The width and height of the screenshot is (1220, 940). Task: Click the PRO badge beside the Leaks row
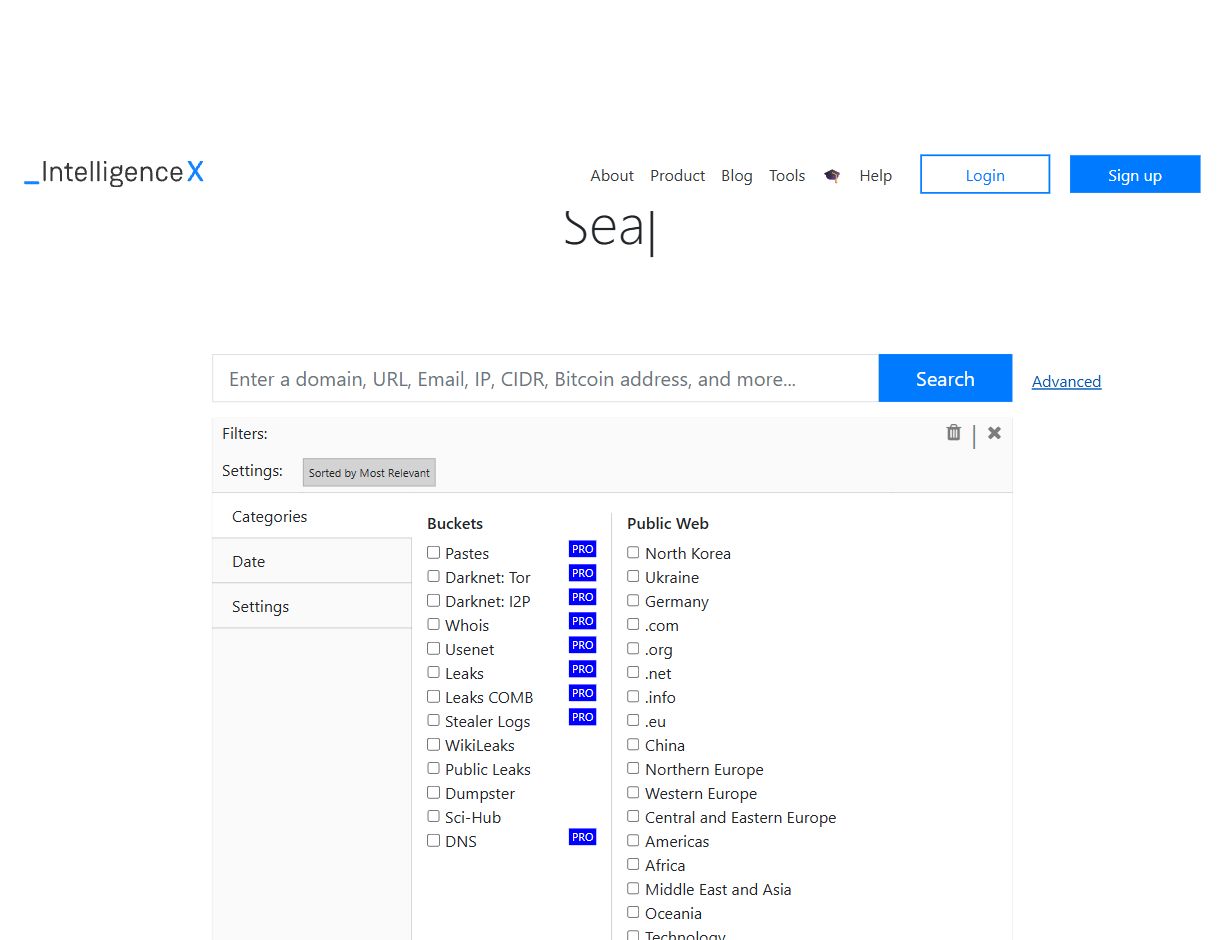(x=582, y=669)
